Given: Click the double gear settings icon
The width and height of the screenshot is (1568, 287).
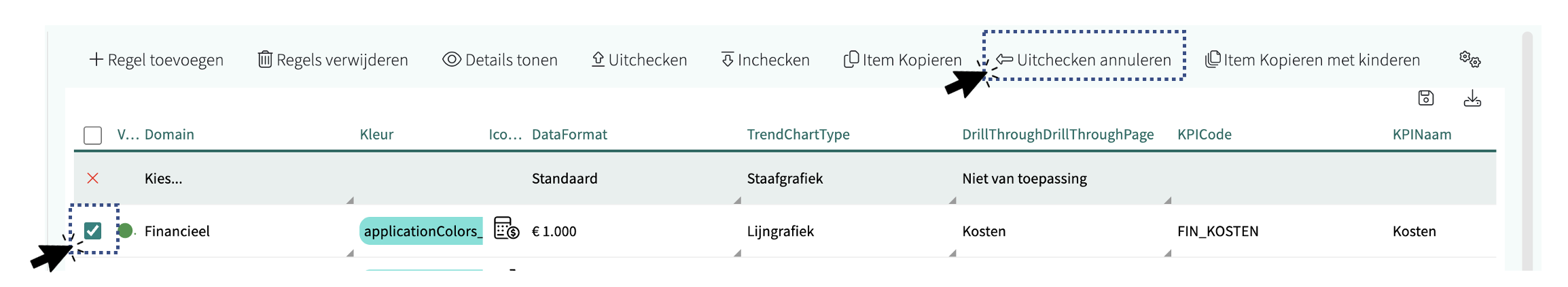Looking at the screenshot, I should pyautogui.click(x=1469, y=59).
